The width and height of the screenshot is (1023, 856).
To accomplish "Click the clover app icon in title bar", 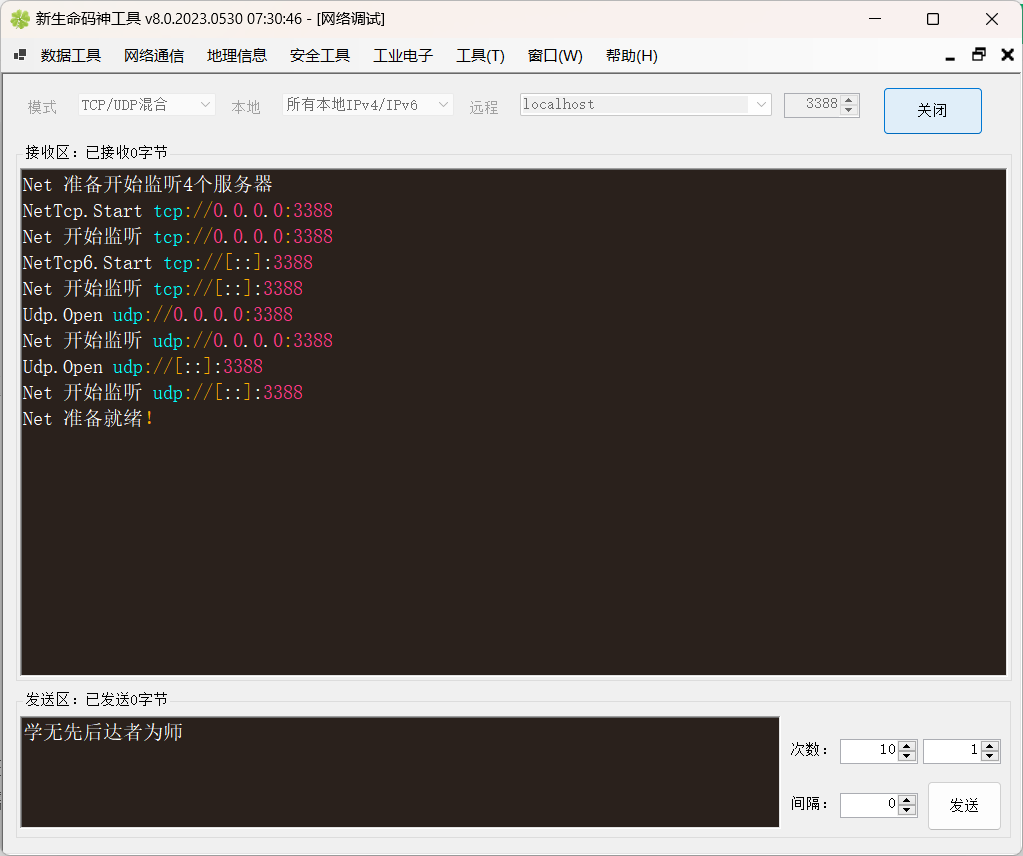I will point(20,19).
